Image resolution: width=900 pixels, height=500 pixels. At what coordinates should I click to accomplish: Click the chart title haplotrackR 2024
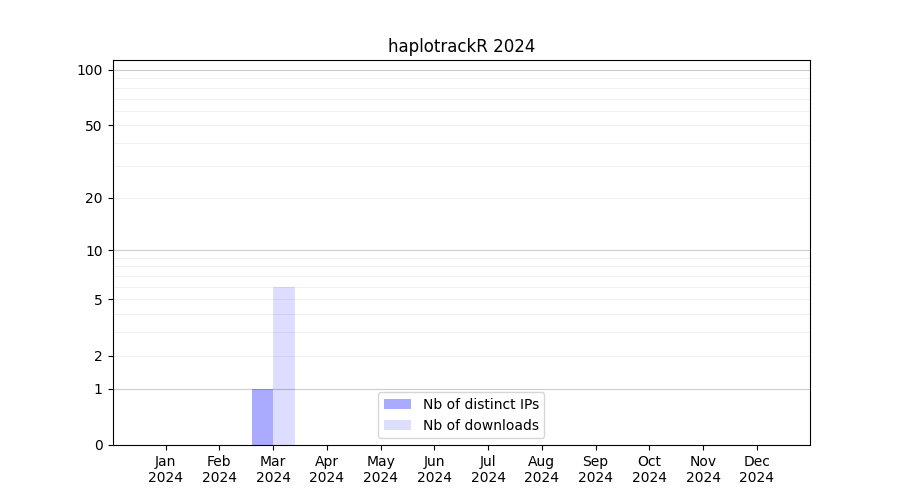[461, 46]
